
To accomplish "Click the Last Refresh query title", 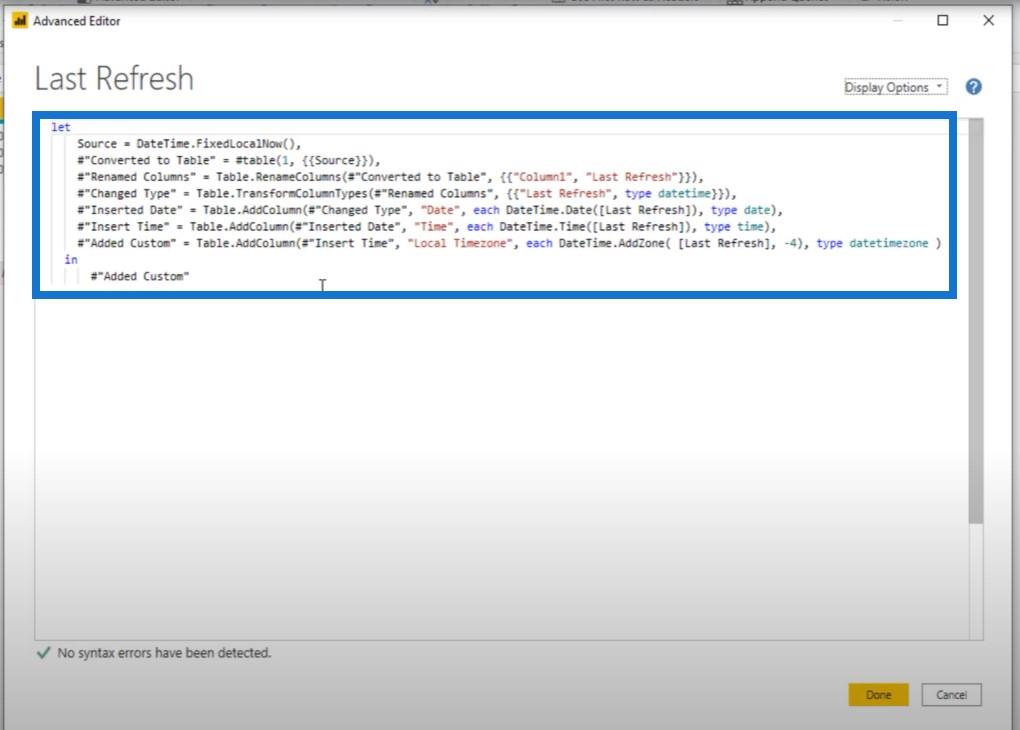I will click(114, 79).
